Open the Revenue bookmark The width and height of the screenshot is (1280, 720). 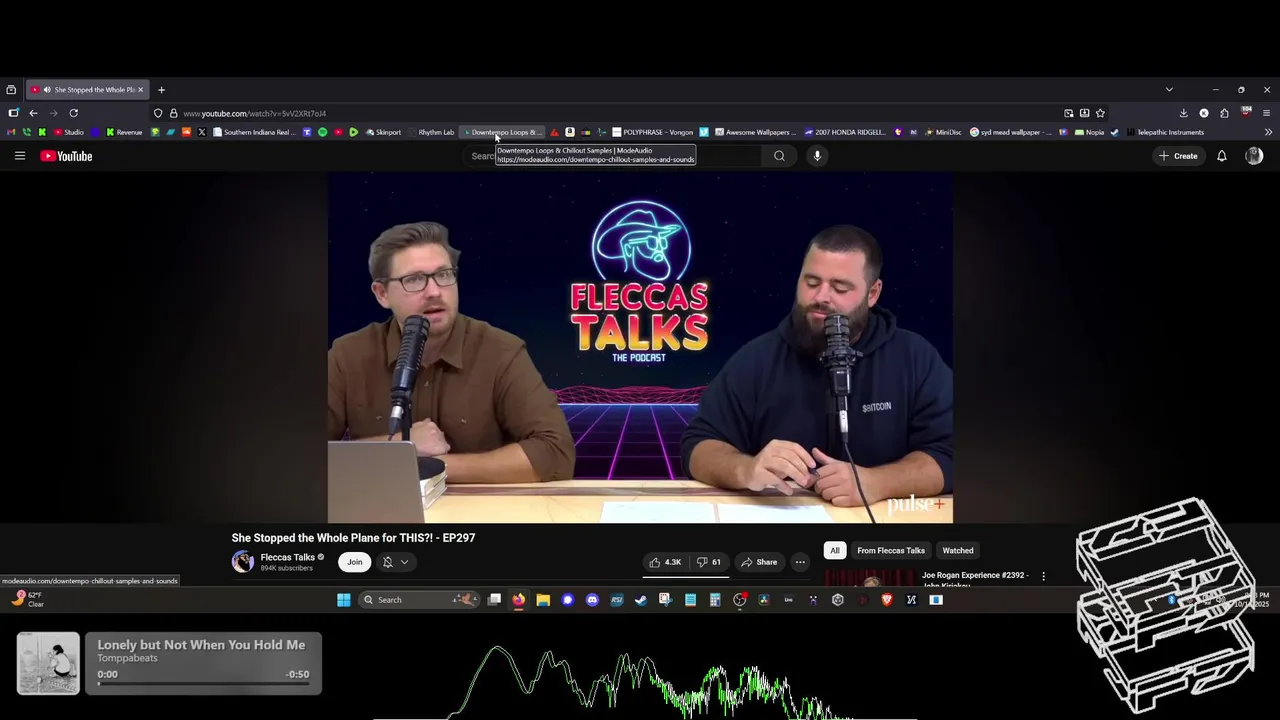pyautogui.click(x=124, y=132)
